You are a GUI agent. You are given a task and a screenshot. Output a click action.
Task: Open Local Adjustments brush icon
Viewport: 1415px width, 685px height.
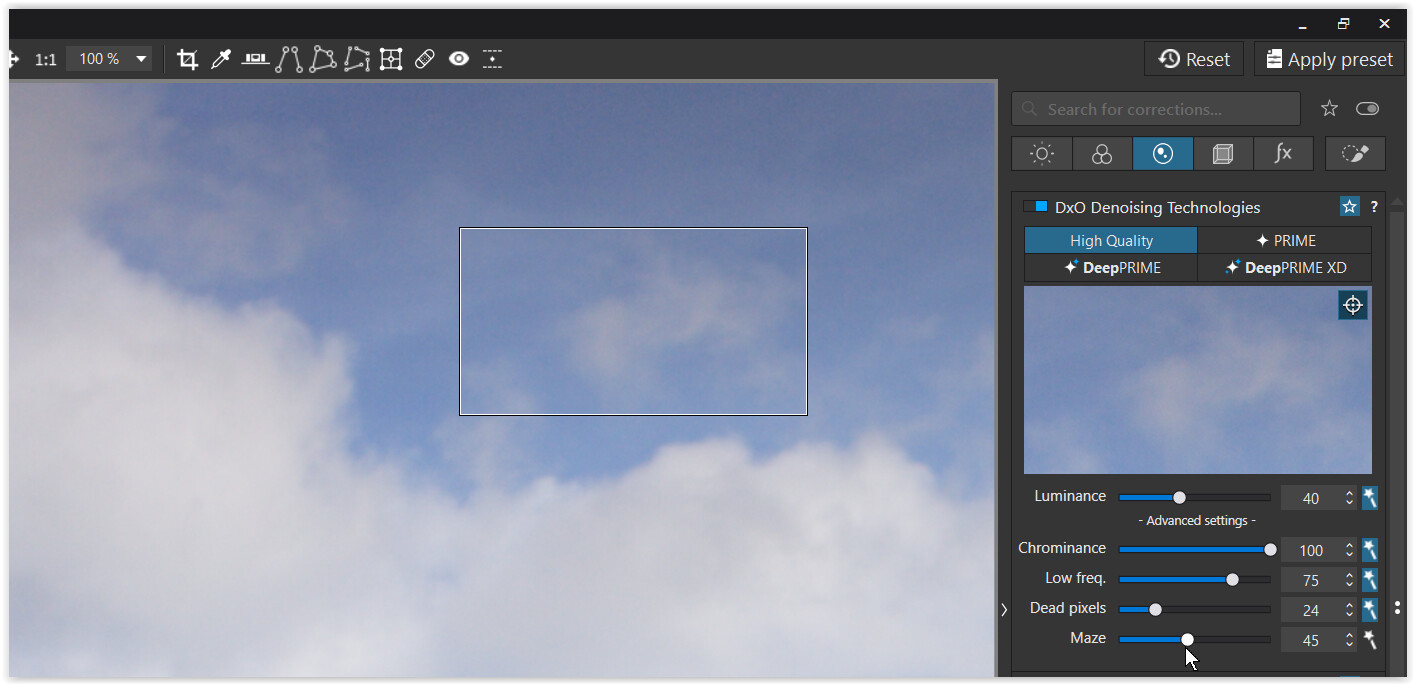click(1354, 154)
